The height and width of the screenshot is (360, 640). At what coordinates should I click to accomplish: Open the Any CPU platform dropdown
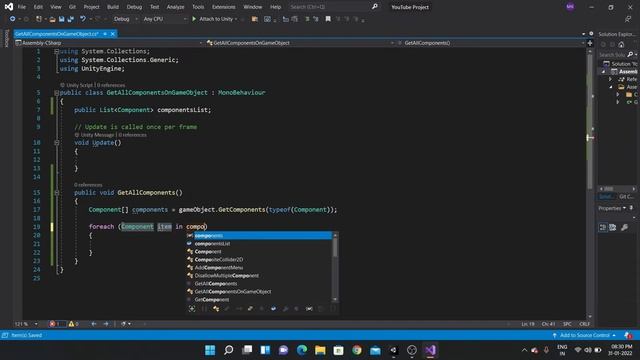tap(165, 19)
